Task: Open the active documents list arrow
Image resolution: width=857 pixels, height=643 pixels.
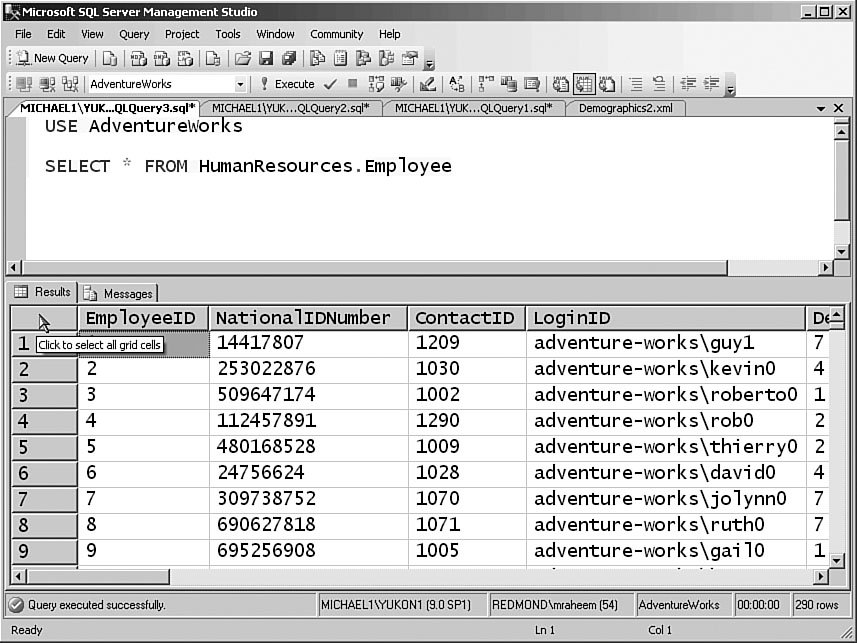Action: tap(820, 108)
